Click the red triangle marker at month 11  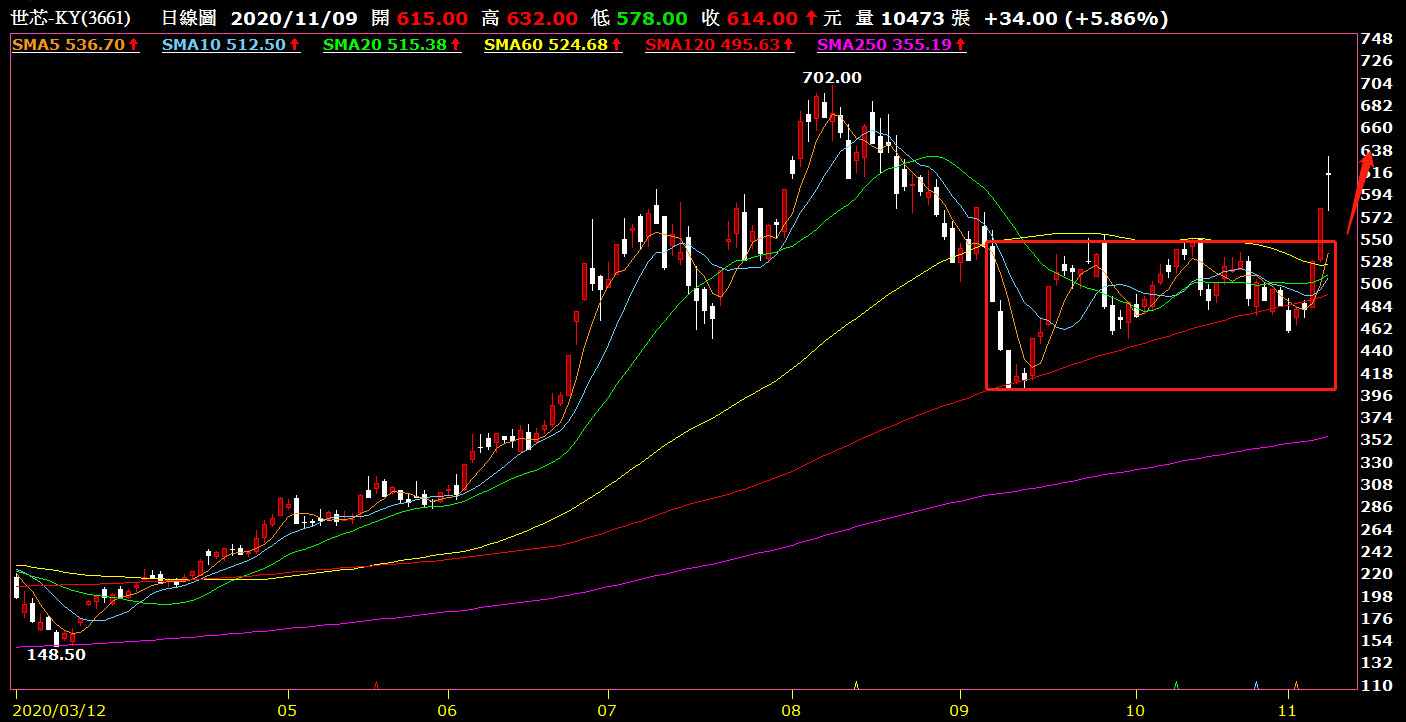click(x=1295, y=686)
